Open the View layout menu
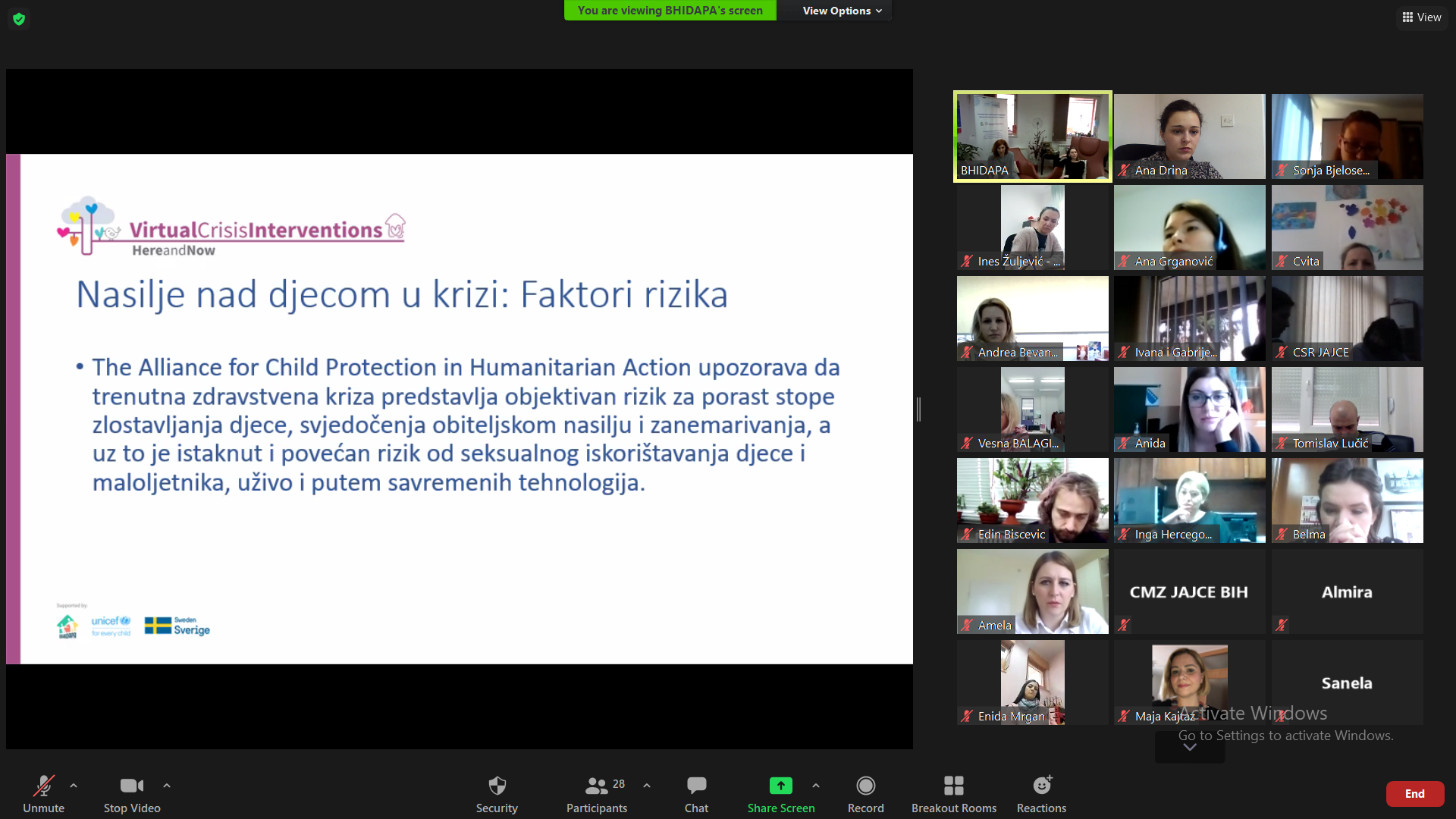This screenshot has height=819, width=1456. [1422, 17]
